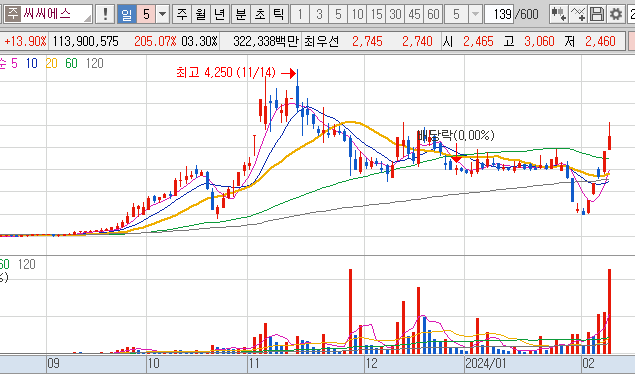Switch to second 초 chart period

260,14
